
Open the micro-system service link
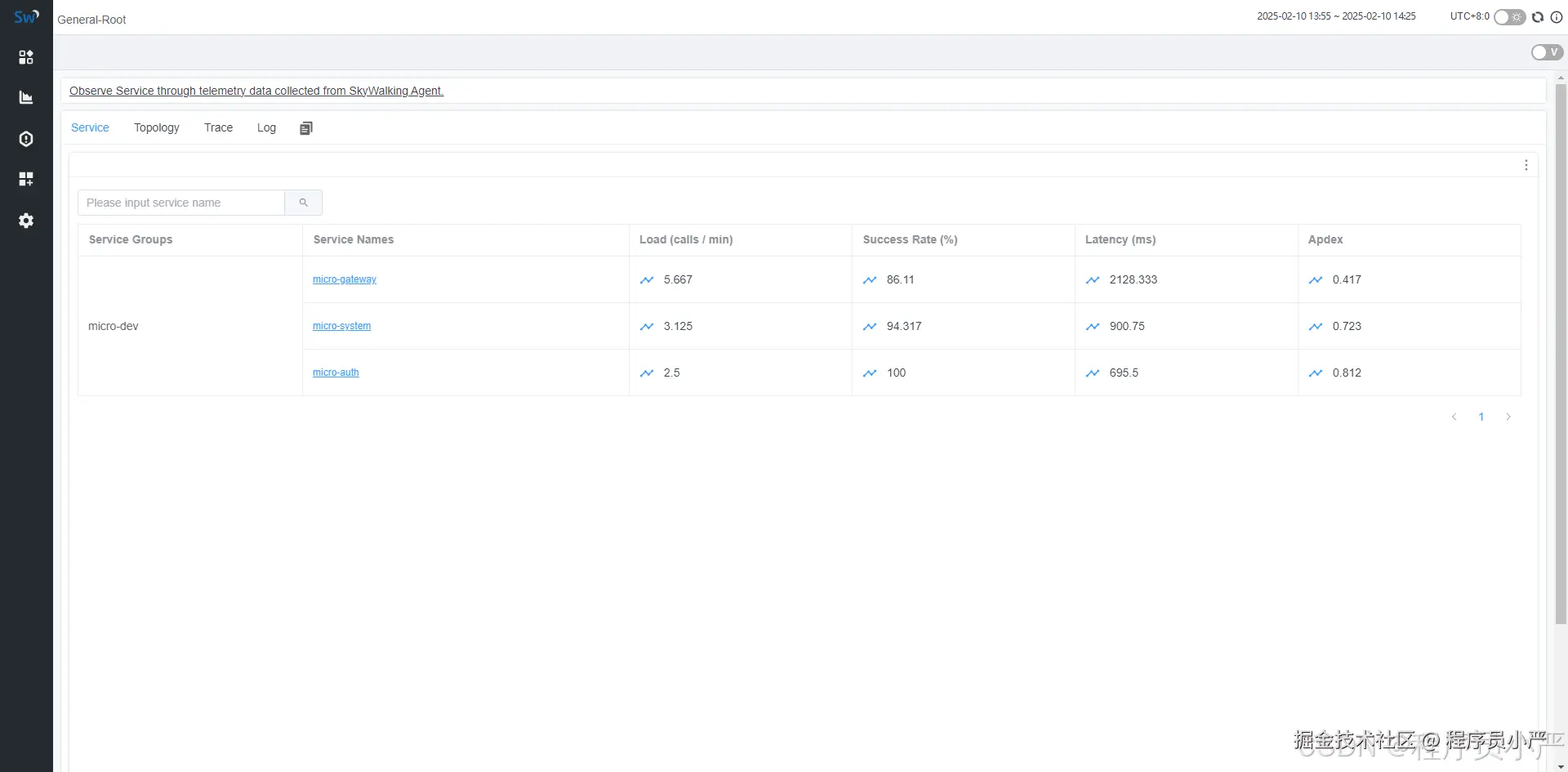click(341, 326)
